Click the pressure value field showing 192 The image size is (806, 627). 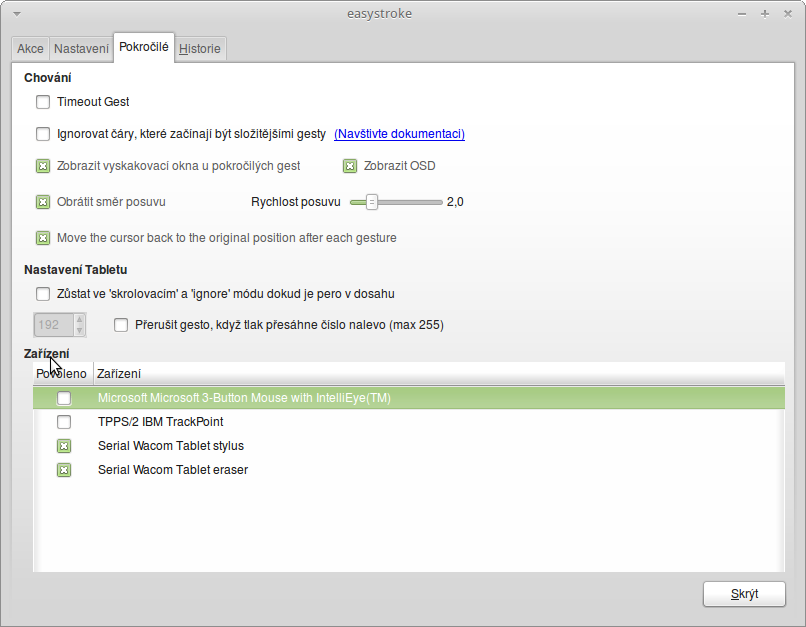click(54, 325)
